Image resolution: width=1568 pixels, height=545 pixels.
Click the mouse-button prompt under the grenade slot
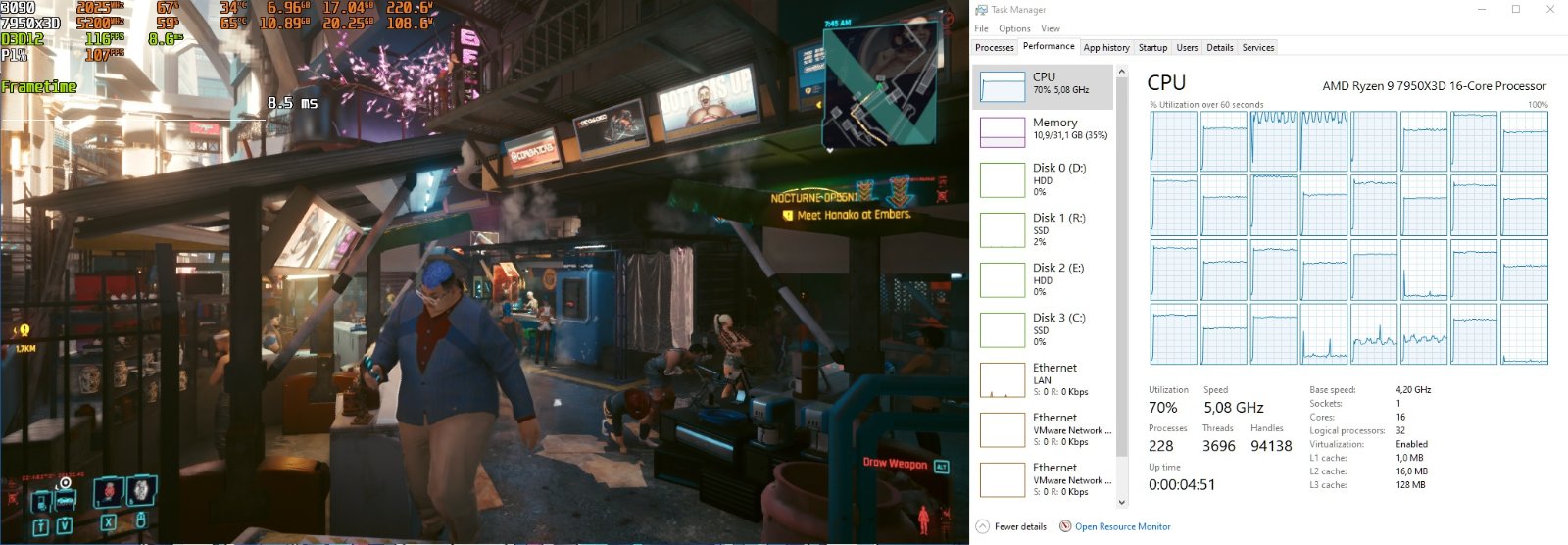pos(140,520)
